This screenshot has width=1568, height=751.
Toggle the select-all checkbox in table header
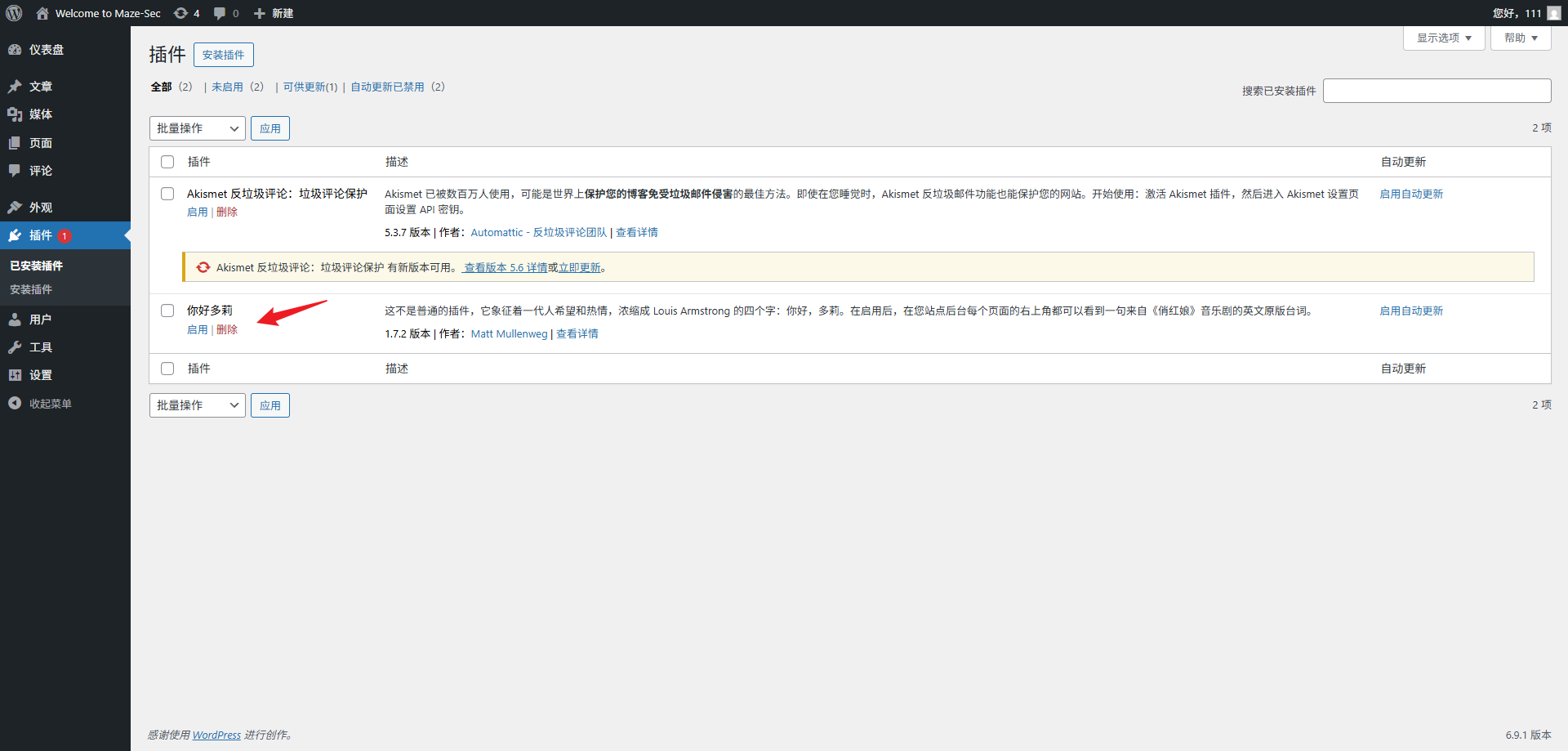tap(167, 162)
